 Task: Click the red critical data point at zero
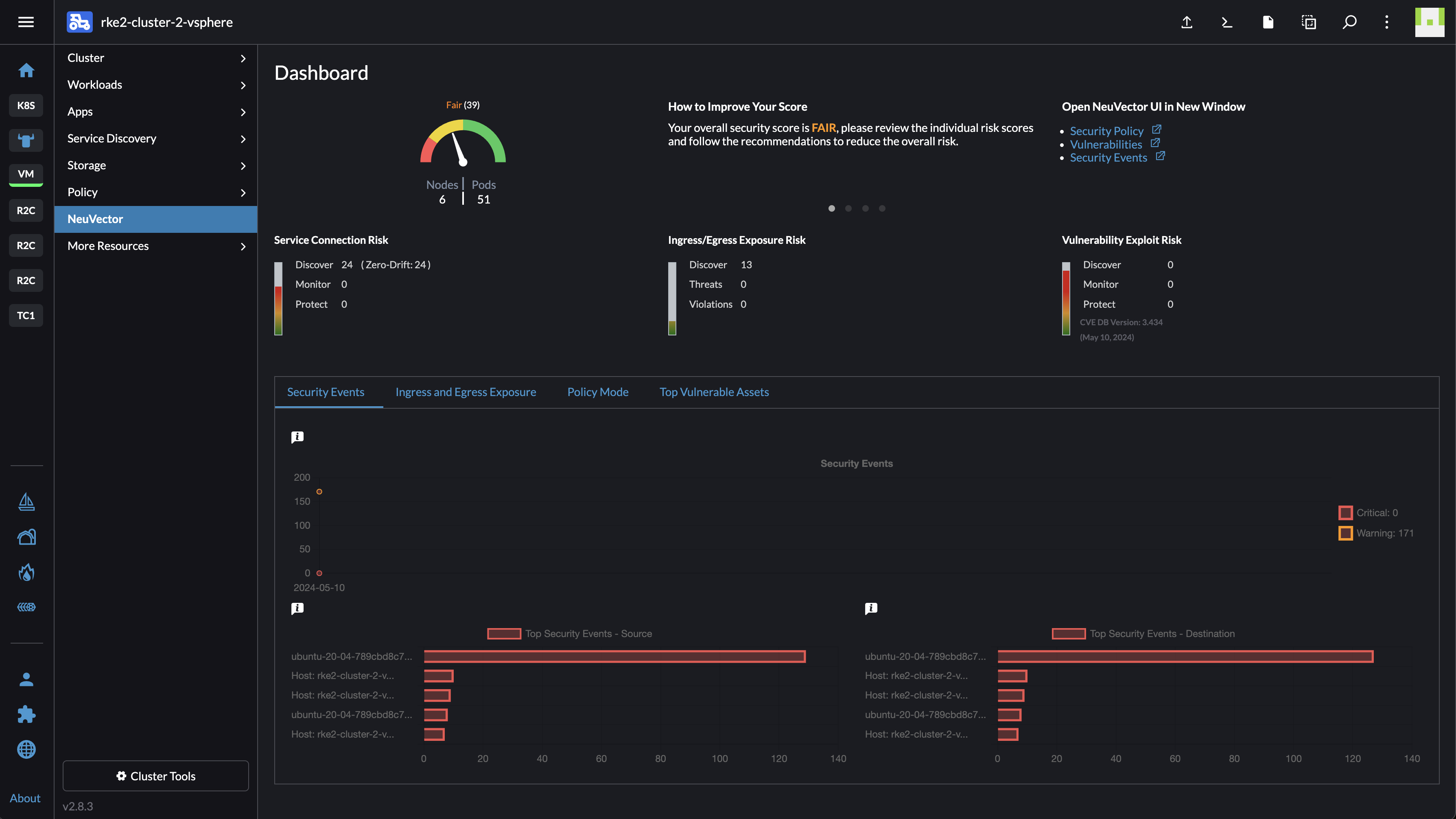319,573
